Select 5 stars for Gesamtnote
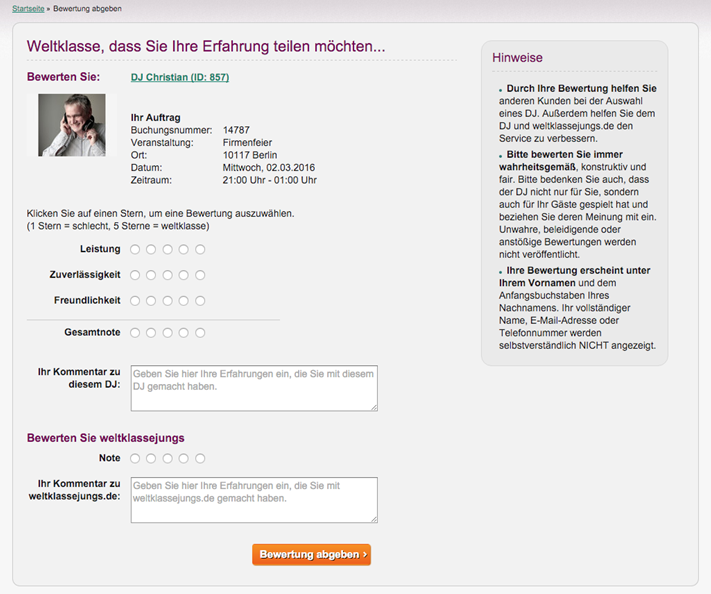The height and width of the screenshot is (594, 711). [x=200, y=333]
